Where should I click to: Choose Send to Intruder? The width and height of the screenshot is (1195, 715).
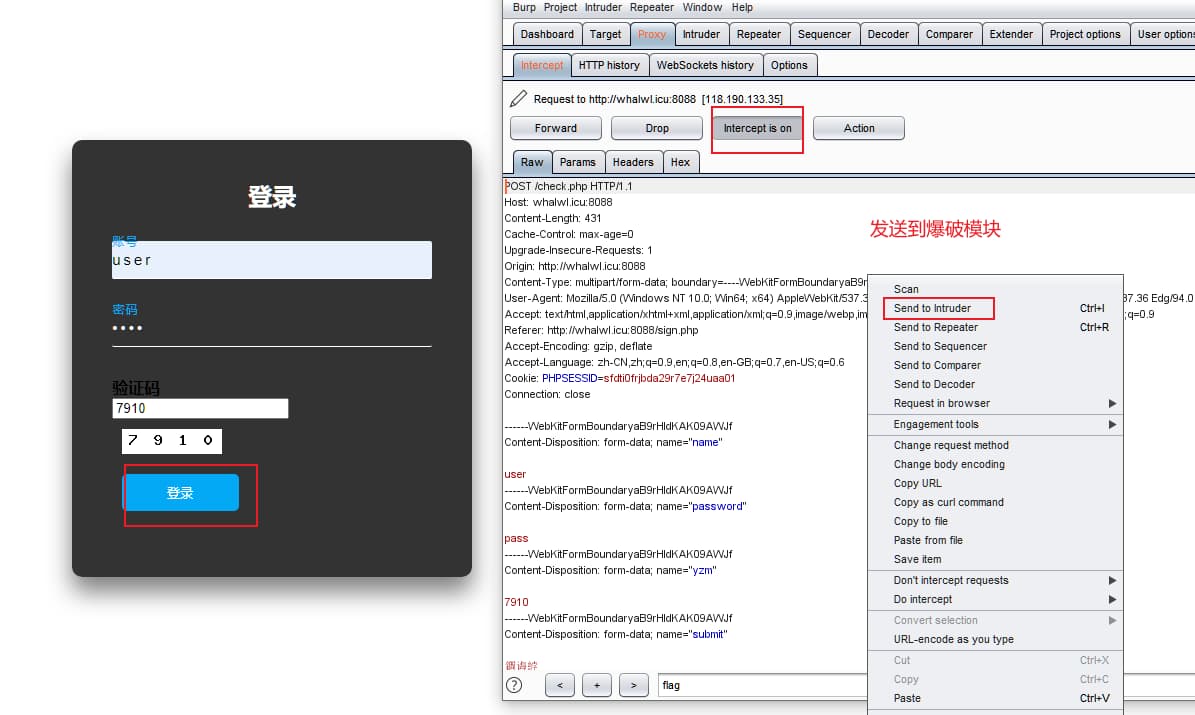click(x=995, y=308)
